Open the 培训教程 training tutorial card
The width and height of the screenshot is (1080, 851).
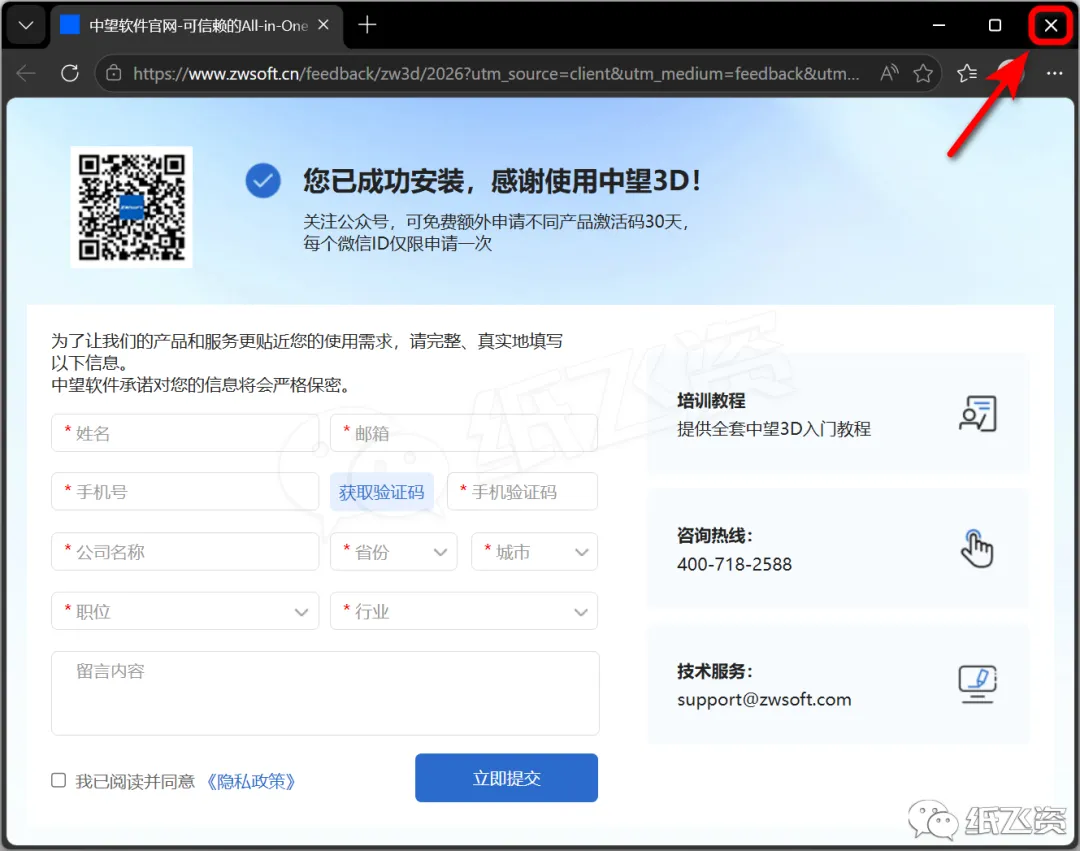(838, 413)
